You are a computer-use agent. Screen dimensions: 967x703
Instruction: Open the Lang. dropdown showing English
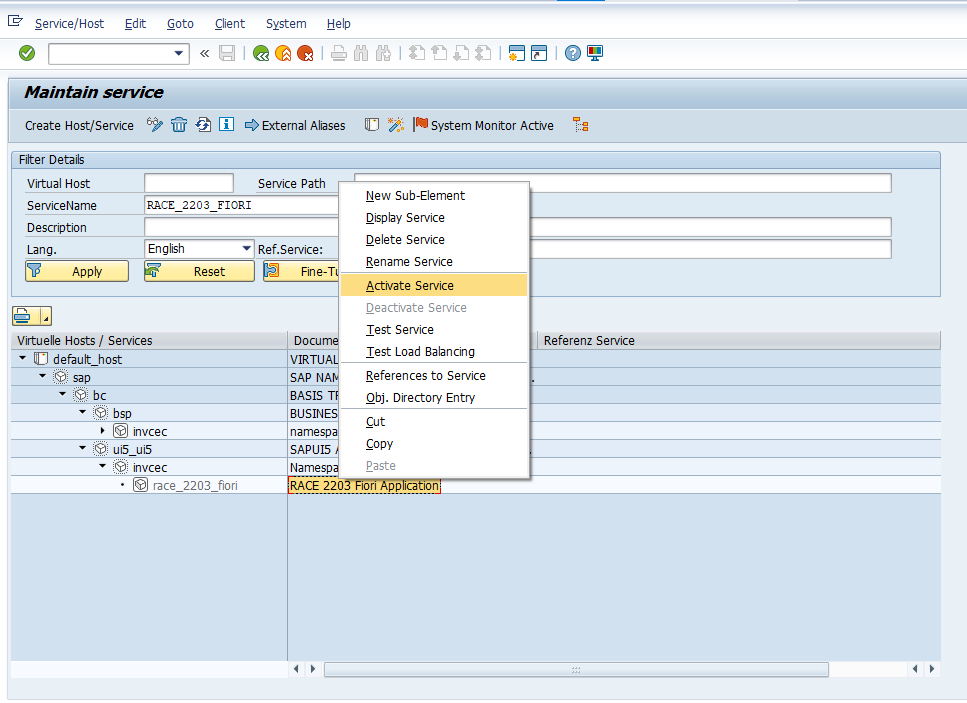246,249
